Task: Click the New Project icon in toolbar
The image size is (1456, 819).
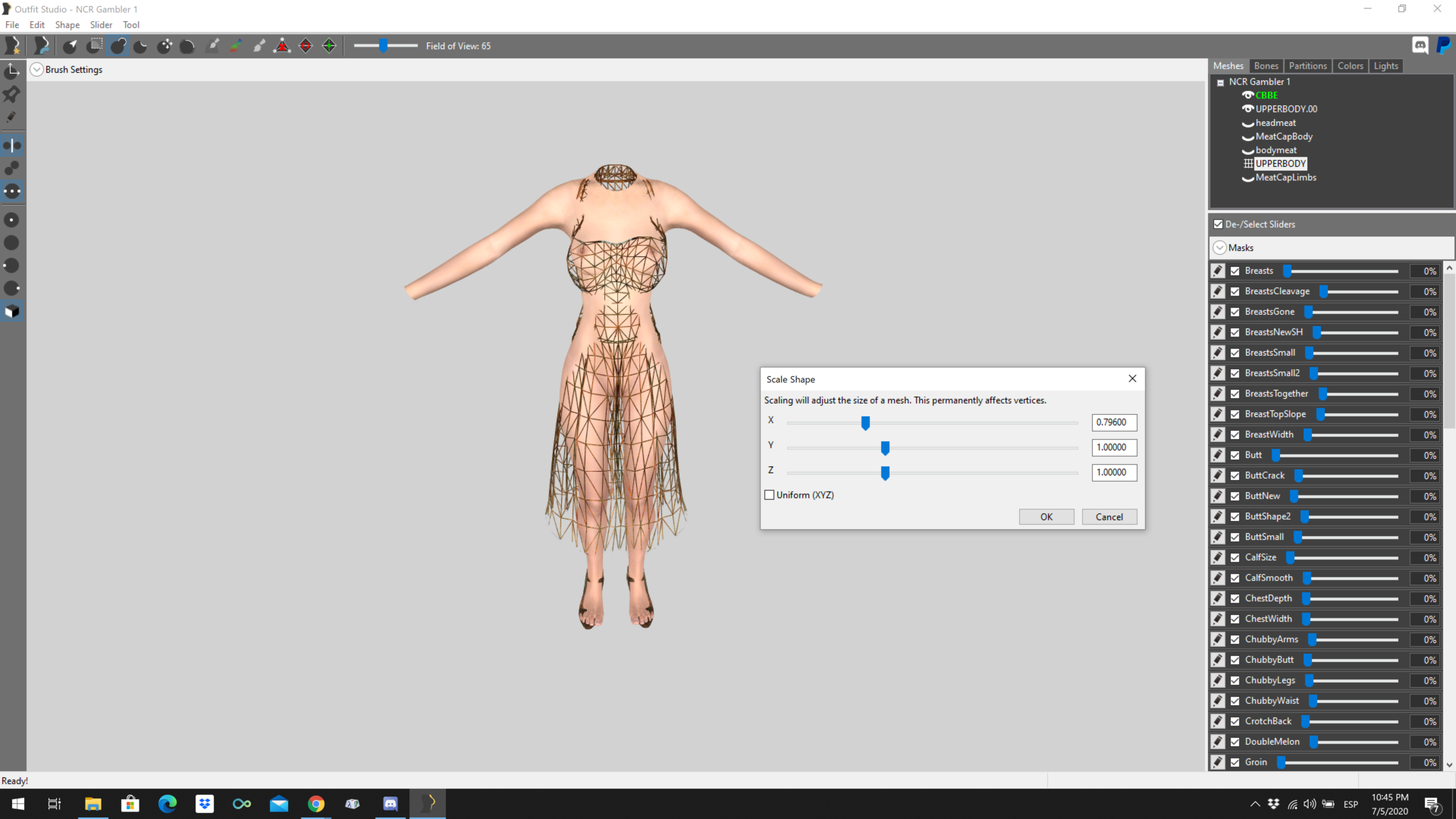Action: [x=13, y=46]
